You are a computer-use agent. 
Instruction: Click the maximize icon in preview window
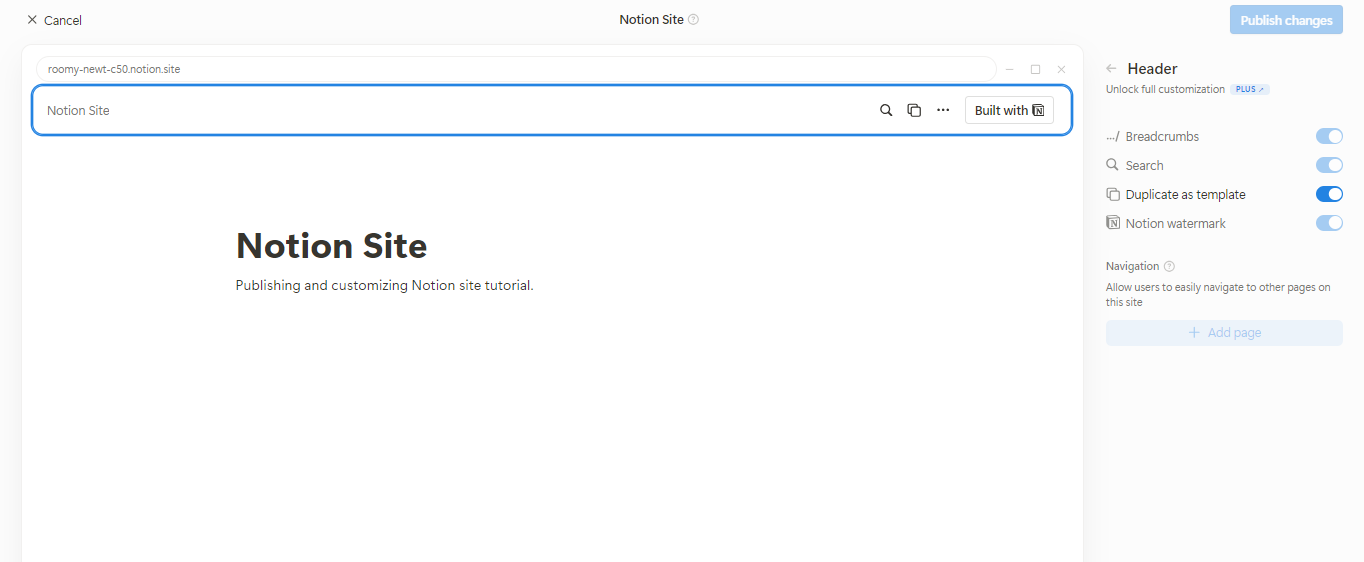[1035, 69]
